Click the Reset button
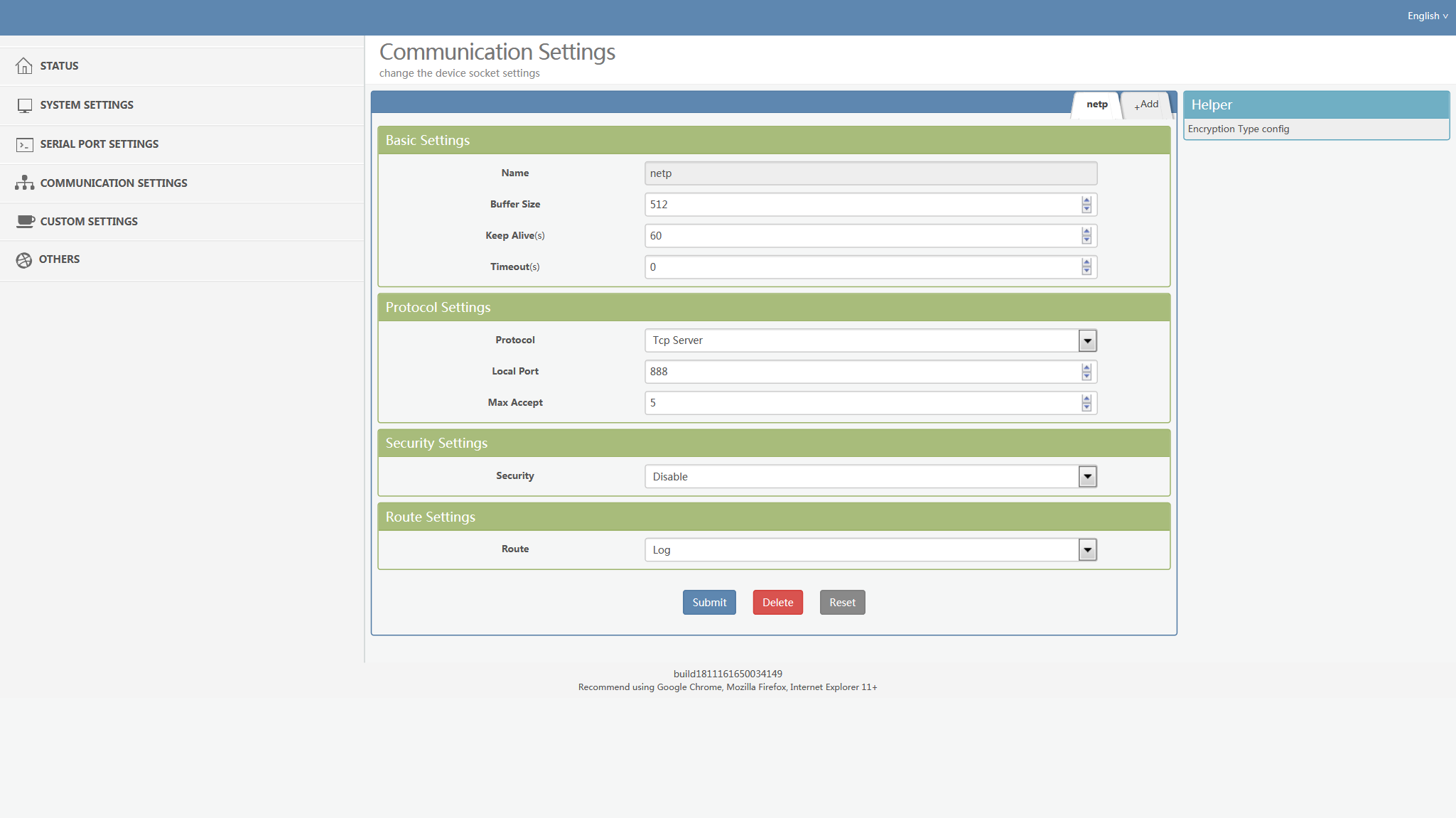Viewport: 1456px width, 818px height. click(x=843, y=603)
